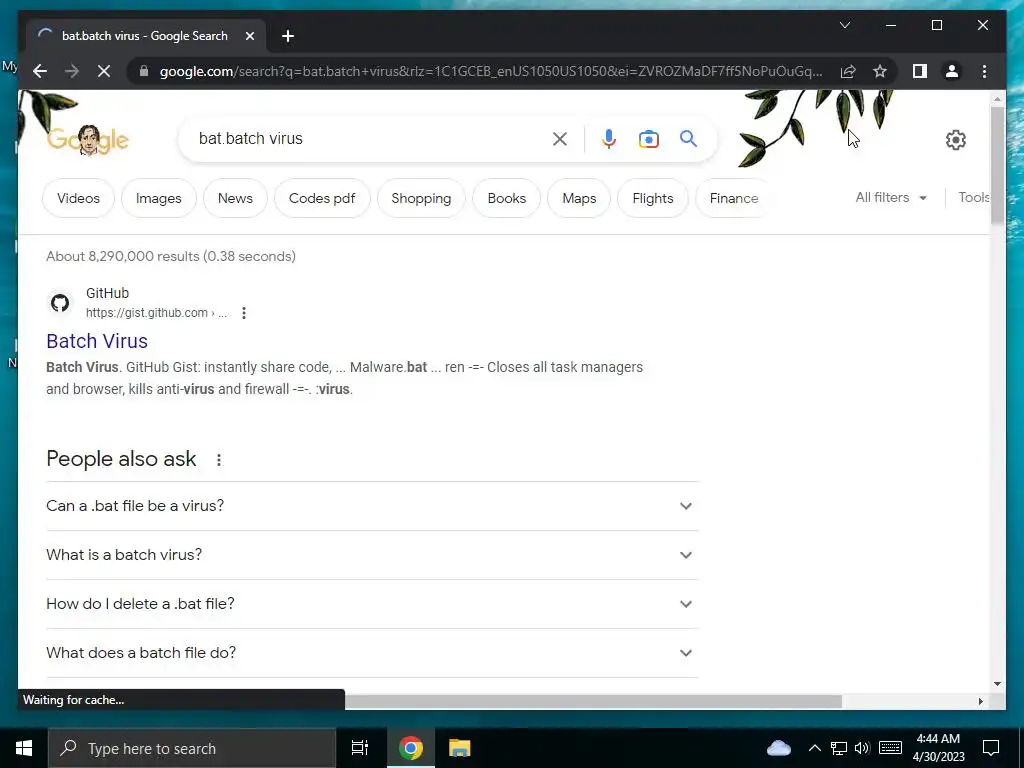Clear the search query text

point(560,139)
